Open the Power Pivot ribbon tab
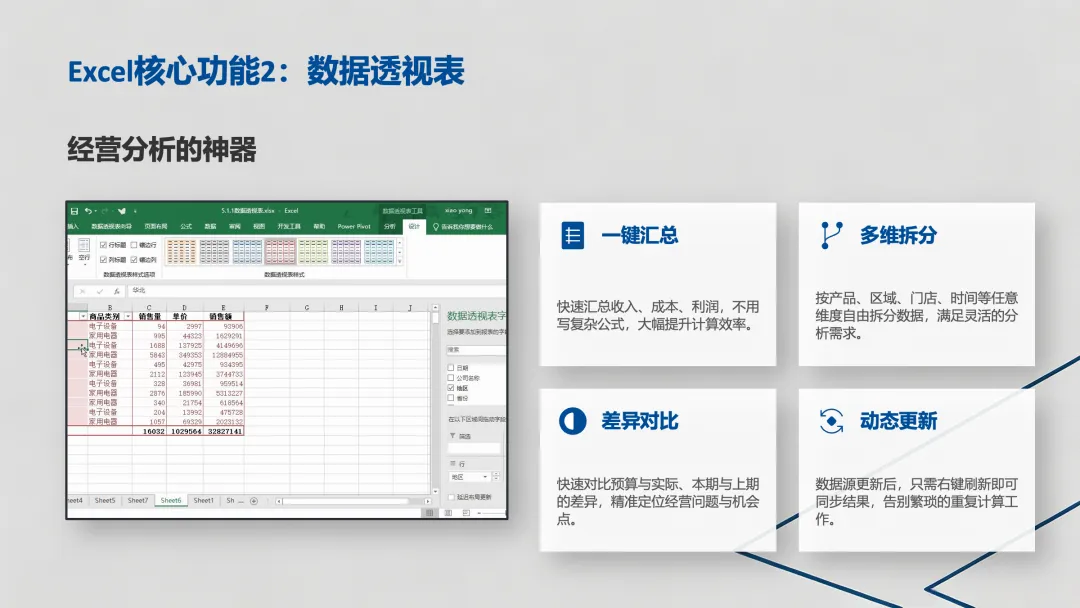The width and height of the screenshot is (1080, 608). pos(354,227)
